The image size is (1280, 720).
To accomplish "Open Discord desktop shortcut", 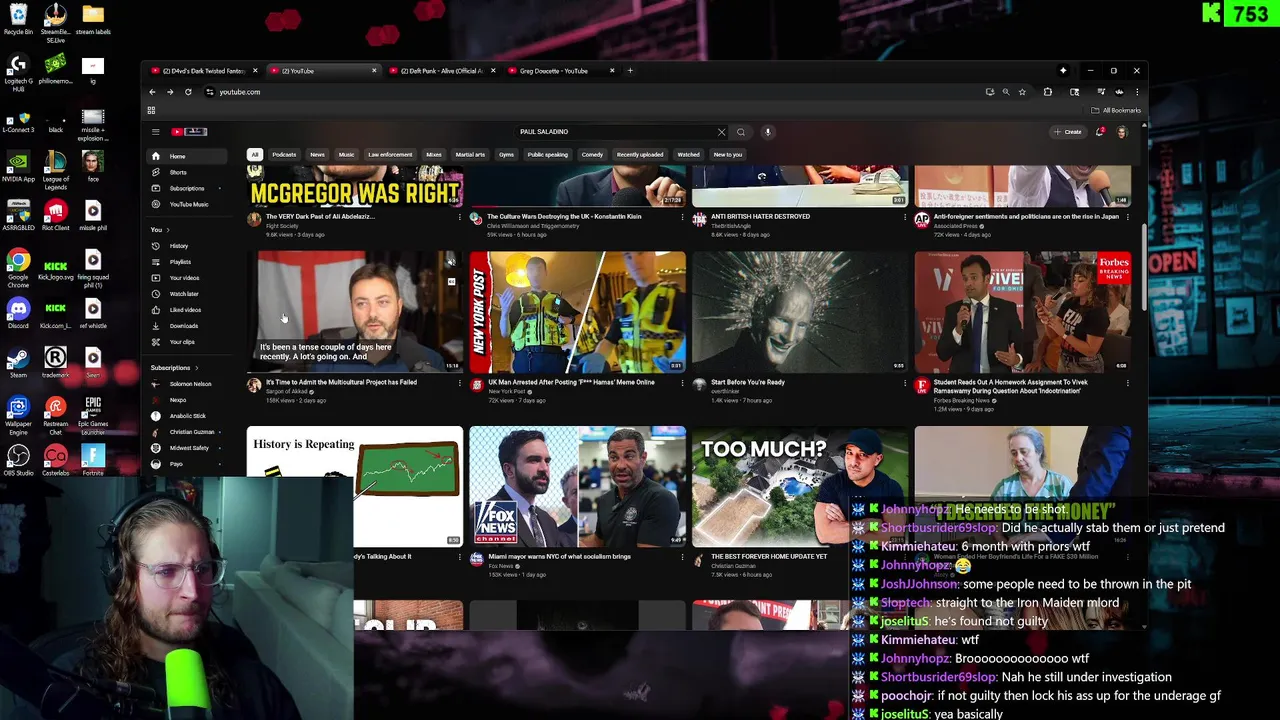I will coord(18,314).
